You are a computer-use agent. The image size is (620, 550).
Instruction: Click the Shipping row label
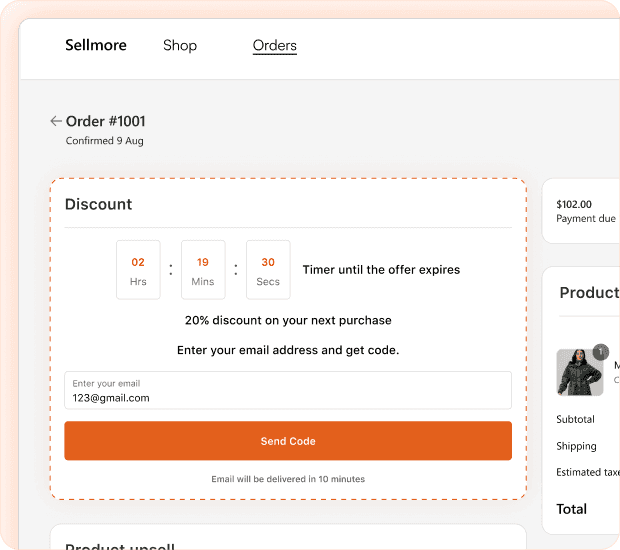(x=576, y=446)
